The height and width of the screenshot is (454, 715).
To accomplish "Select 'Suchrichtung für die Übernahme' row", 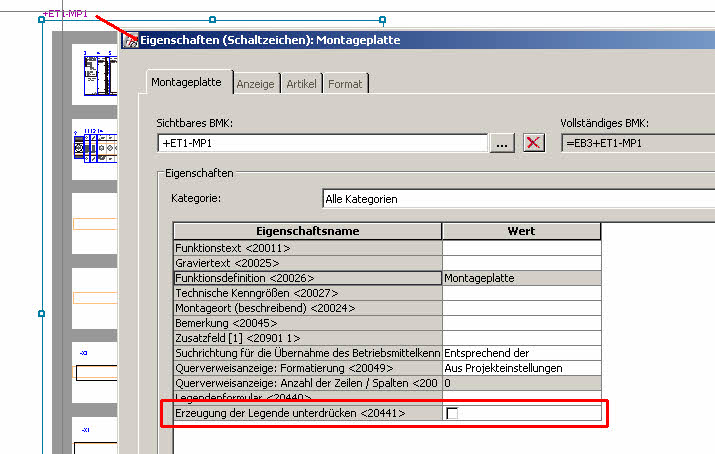I will (x=307, y=353).
